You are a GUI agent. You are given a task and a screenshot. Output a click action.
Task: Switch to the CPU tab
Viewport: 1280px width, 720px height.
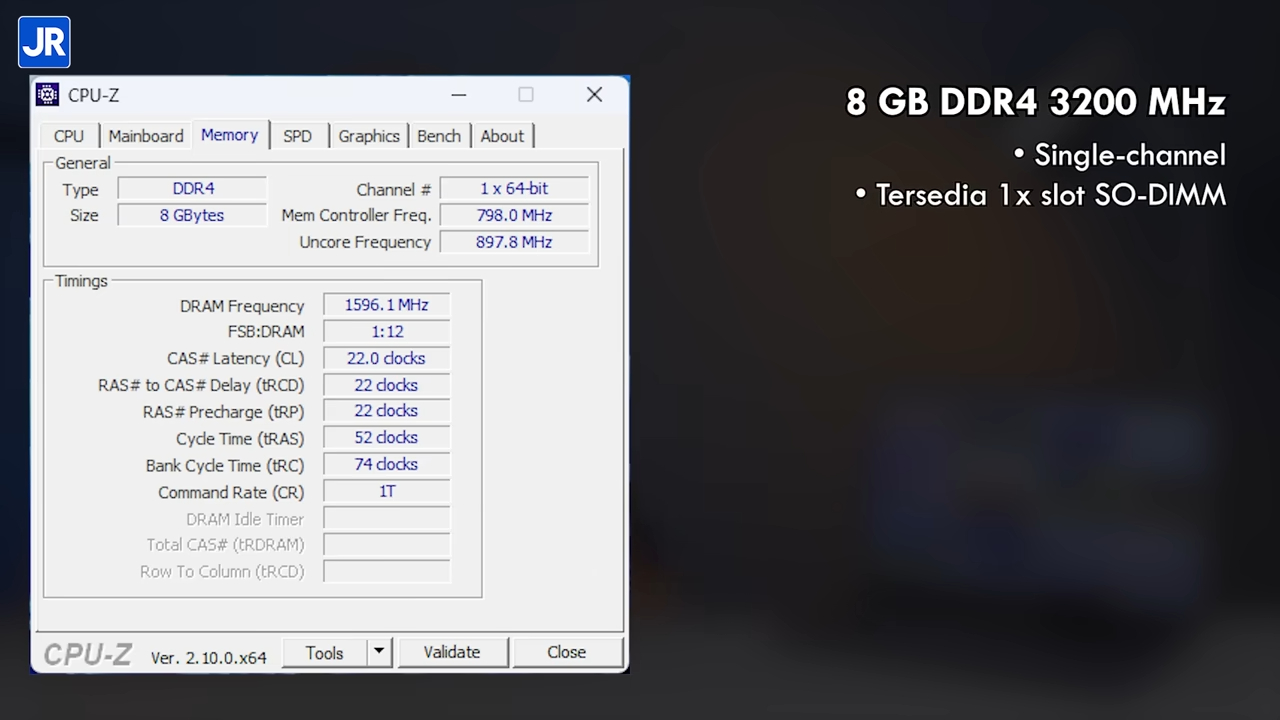tap(69, 136)
